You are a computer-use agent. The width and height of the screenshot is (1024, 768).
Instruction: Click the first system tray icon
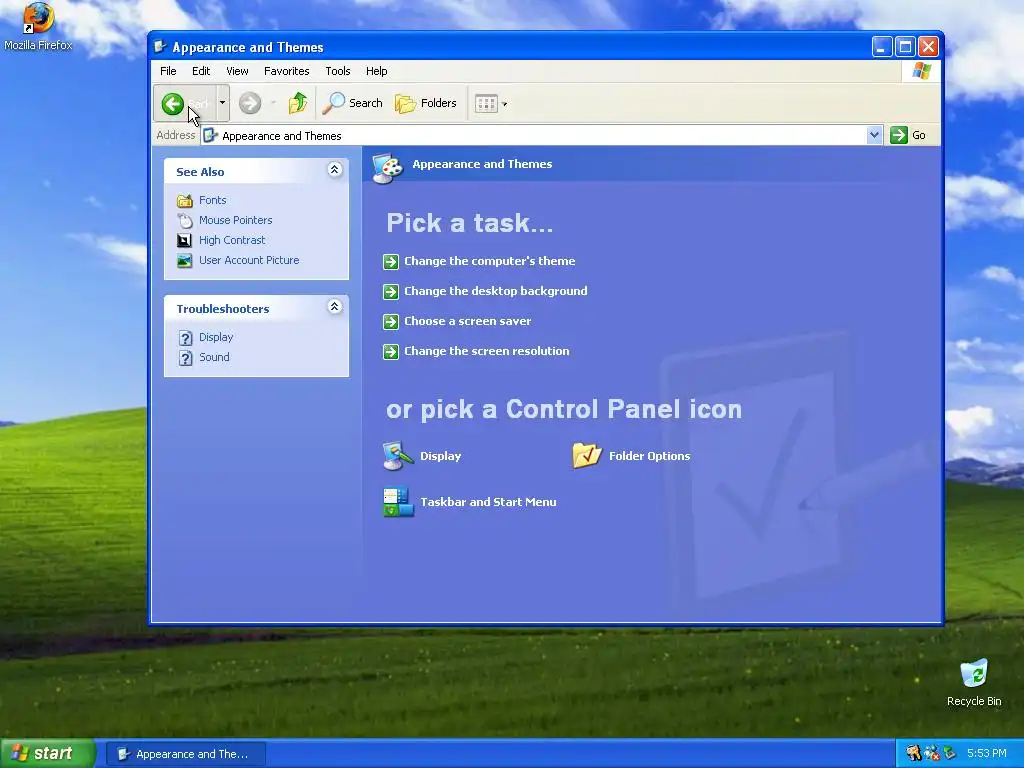pyautogui.click(x=913, y=753)
